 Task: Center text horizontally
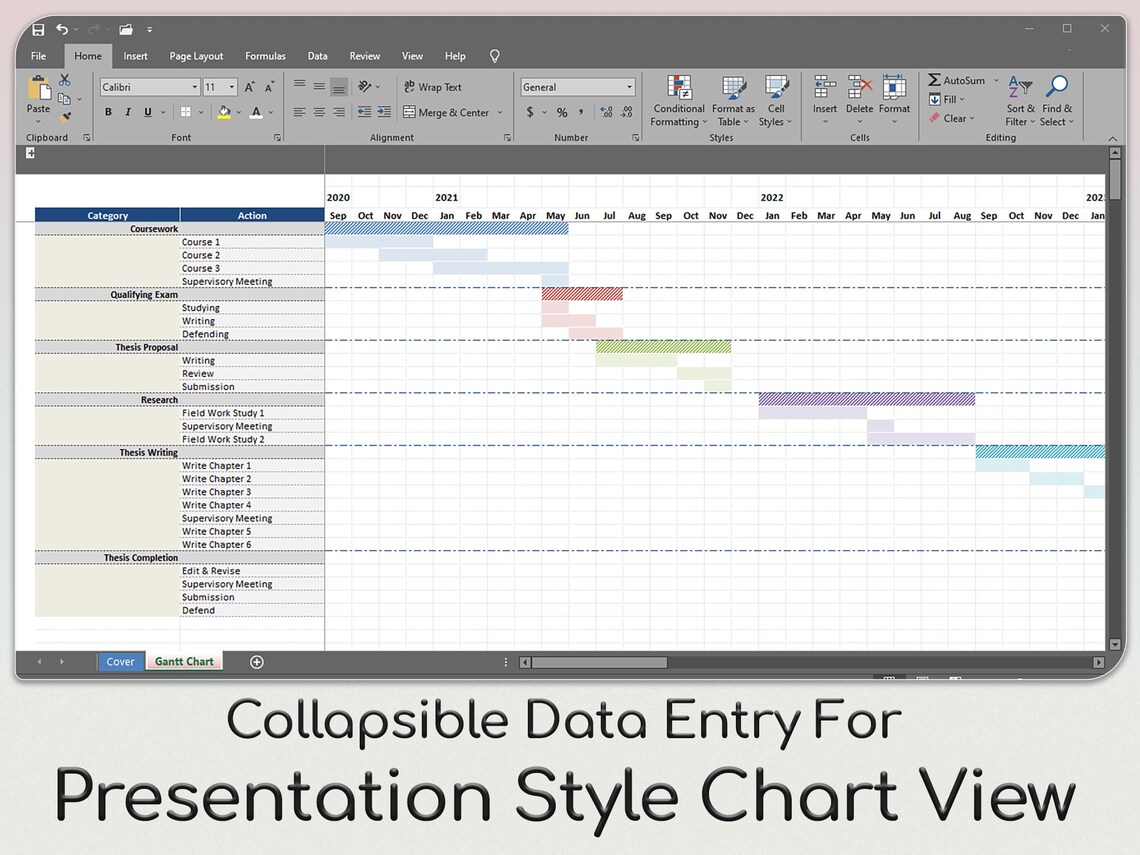pyautogui.click(x=319, y=112)
